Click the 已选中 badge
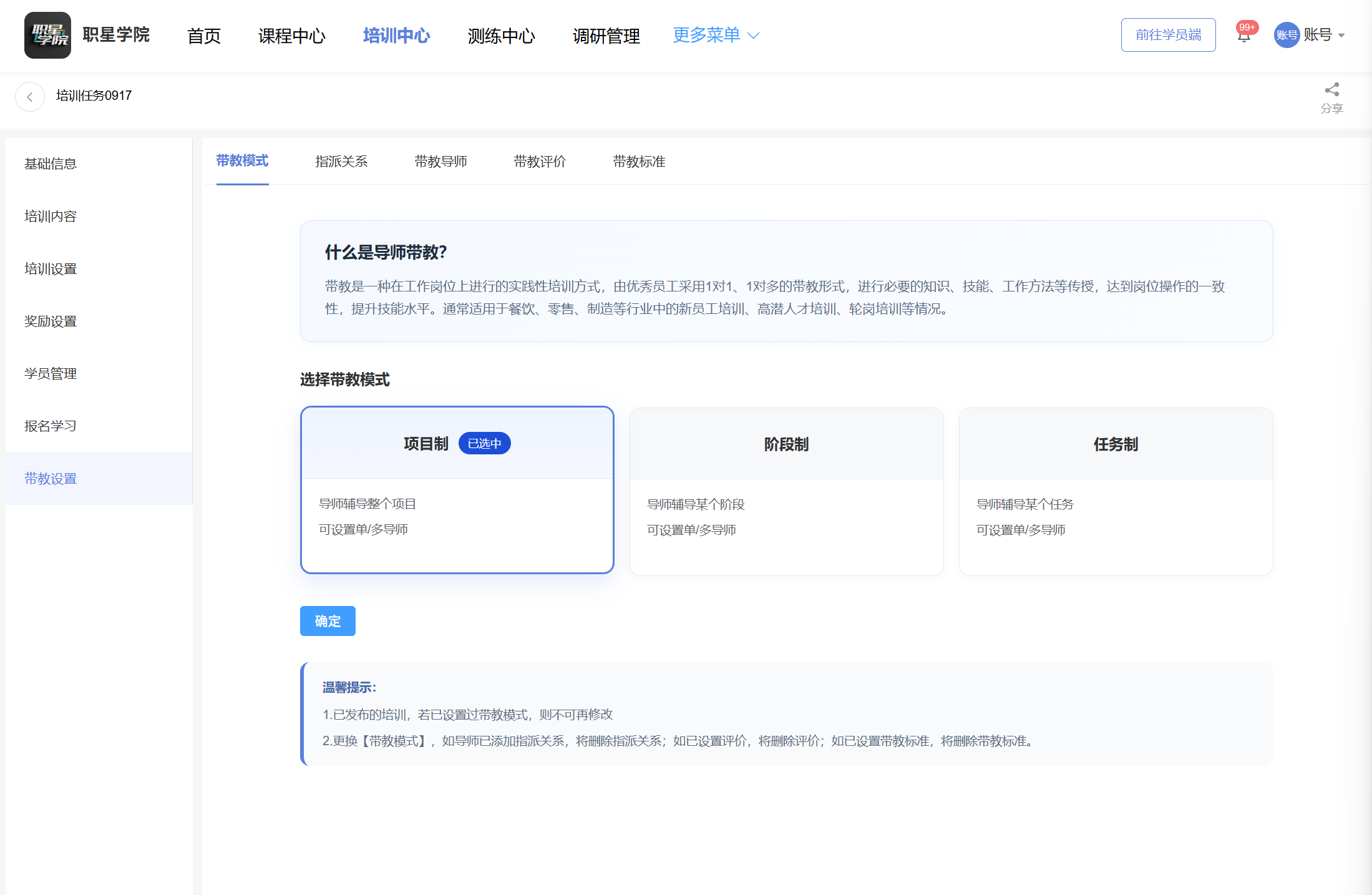 click(485, 443)
